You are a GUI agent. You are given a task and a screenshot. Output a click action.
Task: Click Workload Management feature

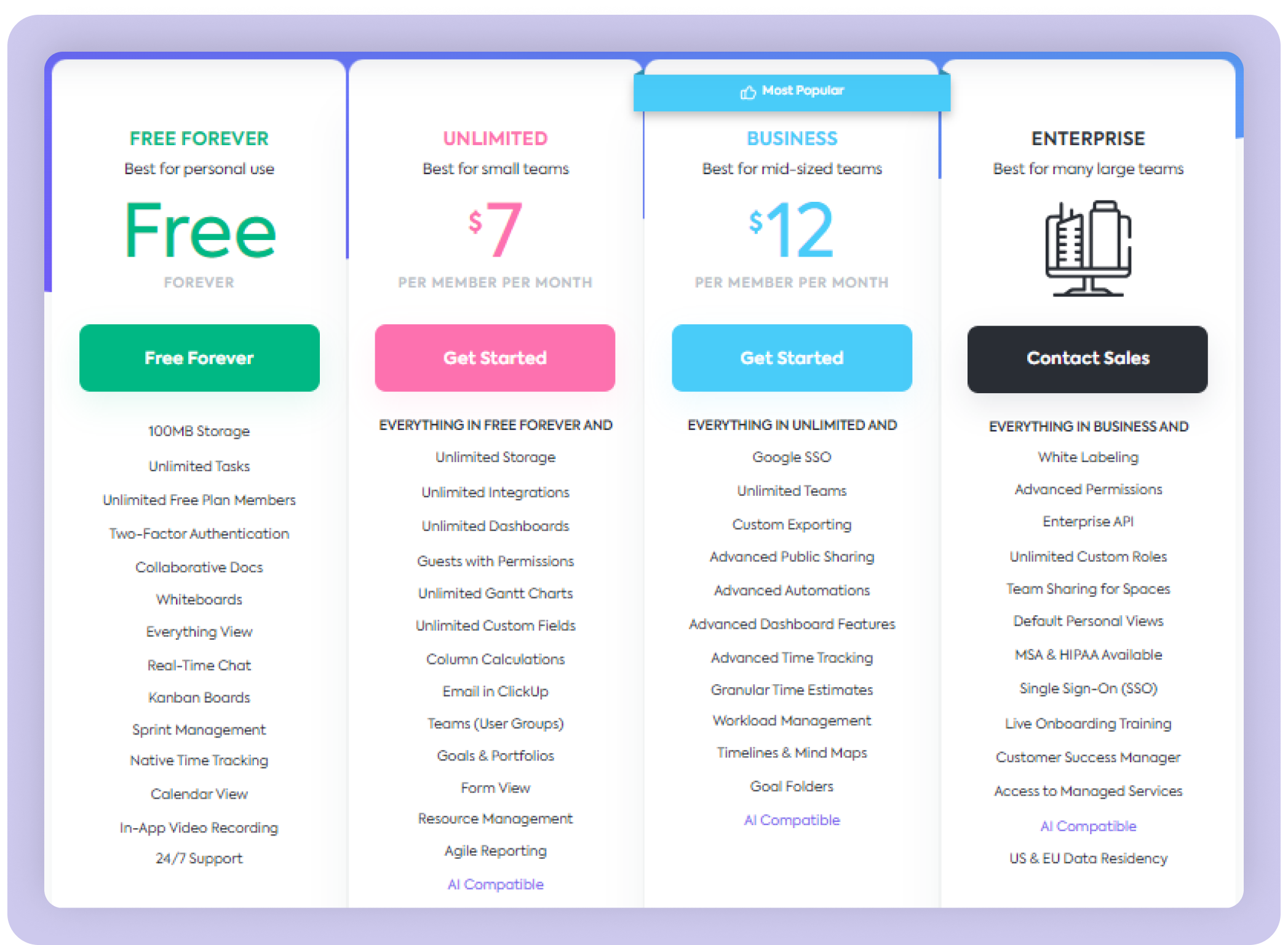(792, 721)
